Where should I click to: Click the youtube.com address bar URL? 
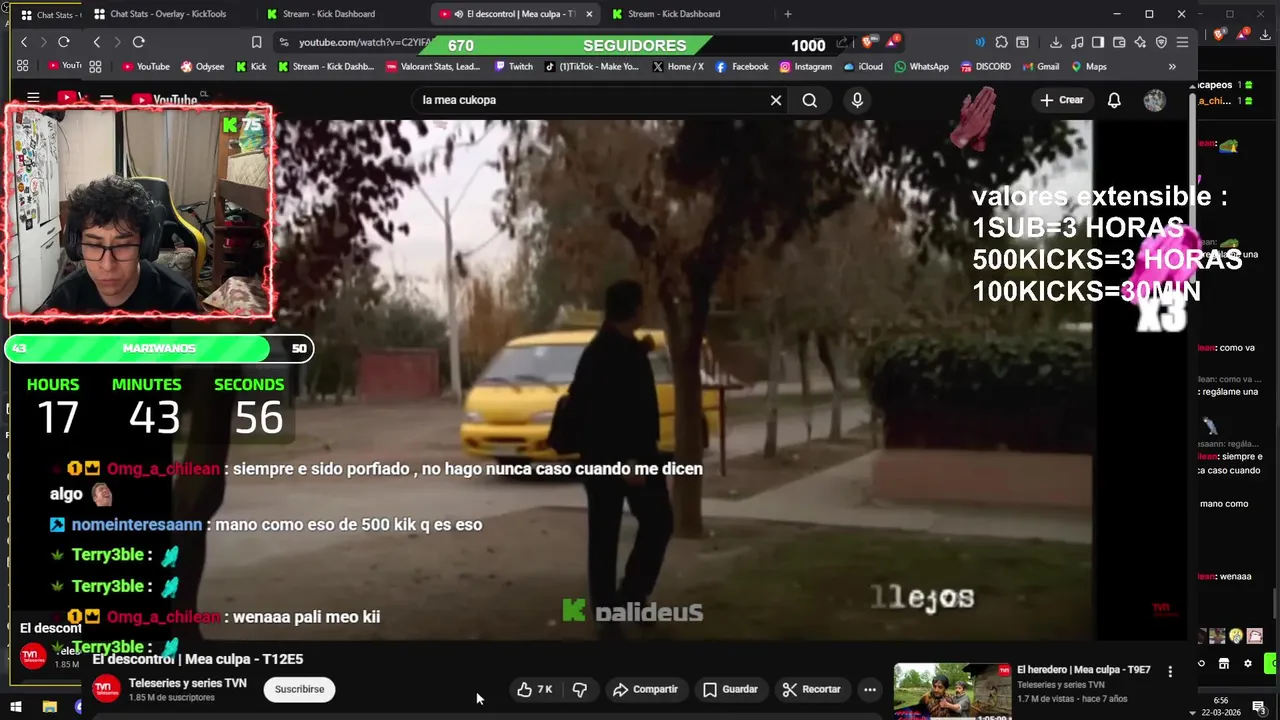[x=365, y=42]
